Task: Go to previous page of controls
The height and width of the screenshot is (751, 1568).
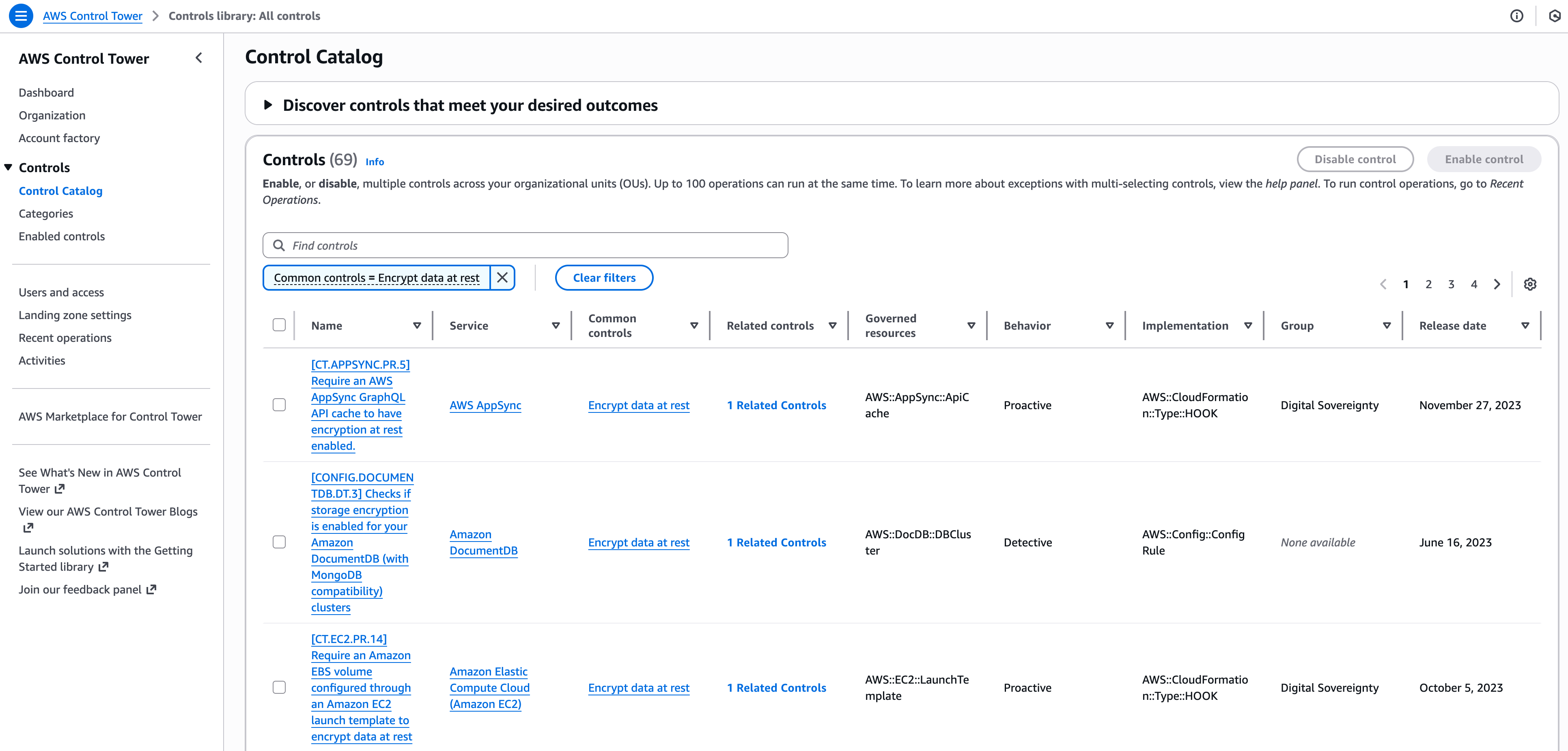Action: 1383,285
